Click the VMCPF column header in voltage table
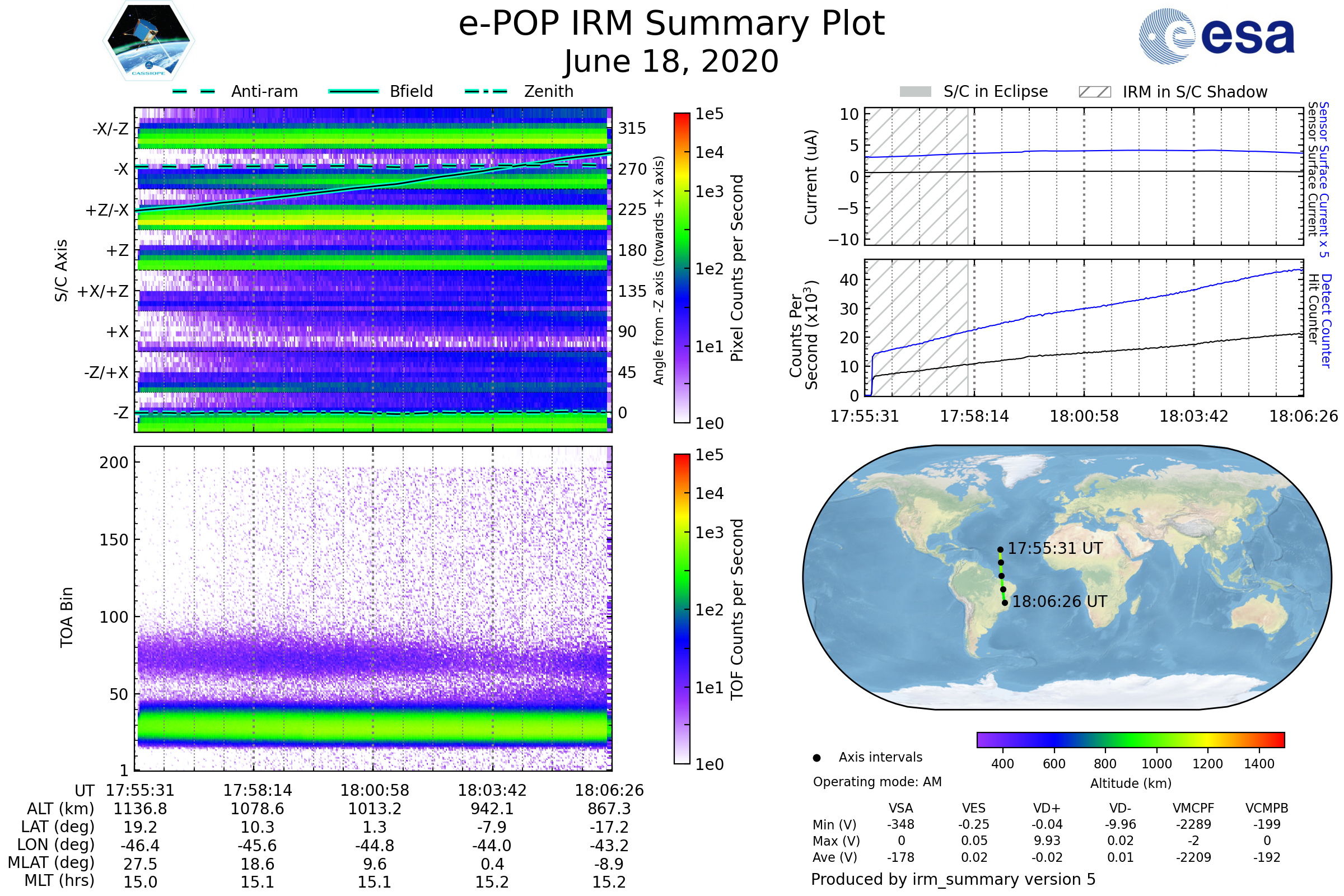The image size is (1344, 896). tap(1193, 809)
